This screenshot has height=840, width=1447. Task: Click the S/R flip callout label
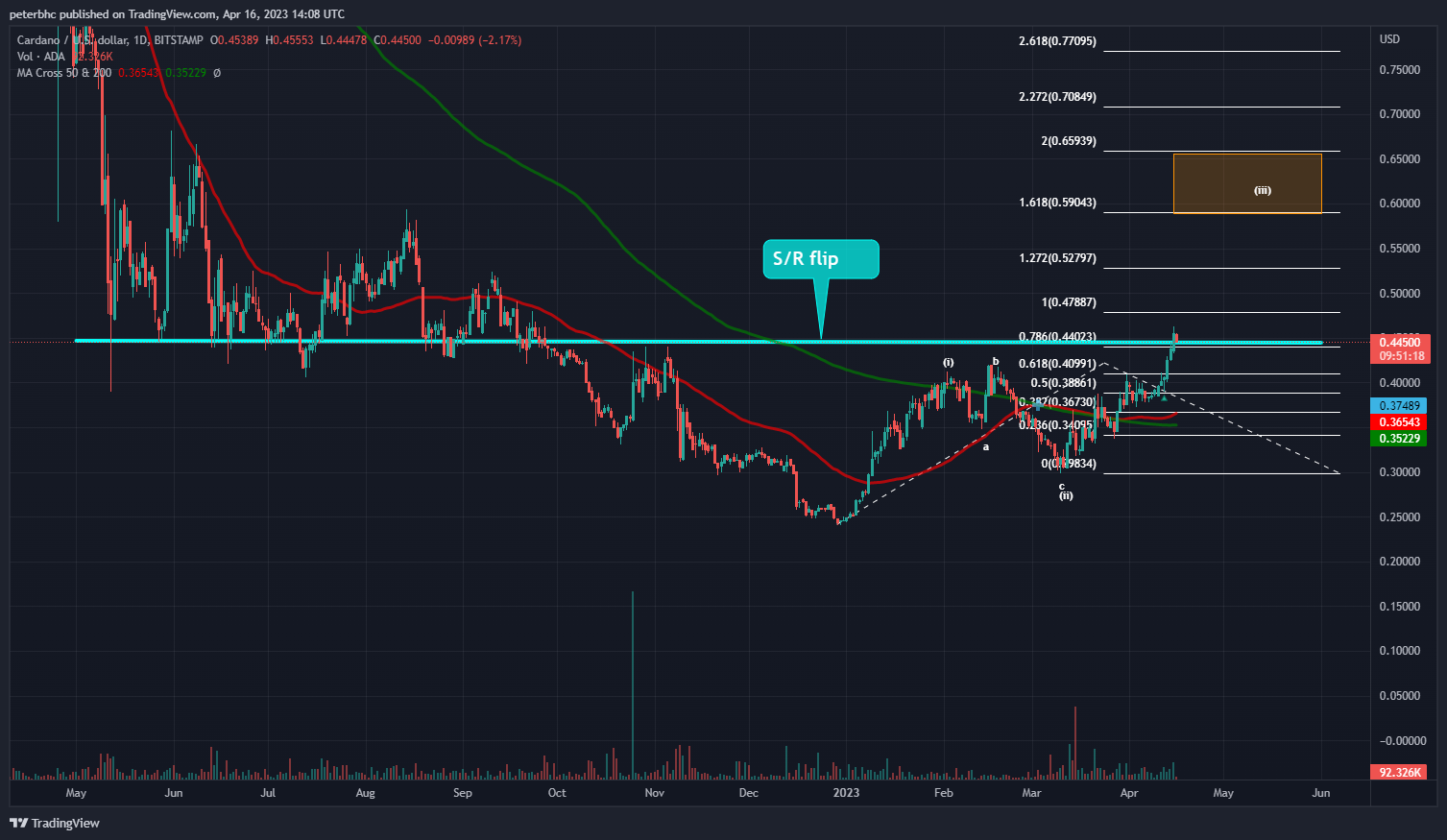(x=820, y=259)
